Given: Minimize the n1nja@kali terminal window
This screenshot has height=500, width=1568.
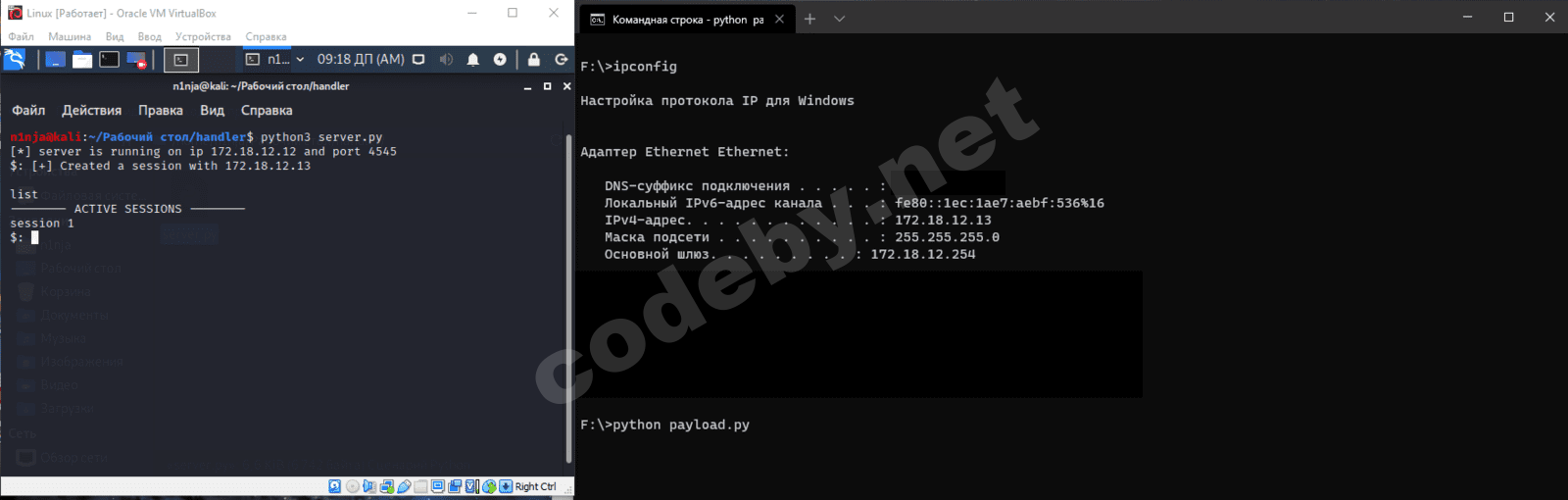Looking at the screenshot, I should click(527, 86).
